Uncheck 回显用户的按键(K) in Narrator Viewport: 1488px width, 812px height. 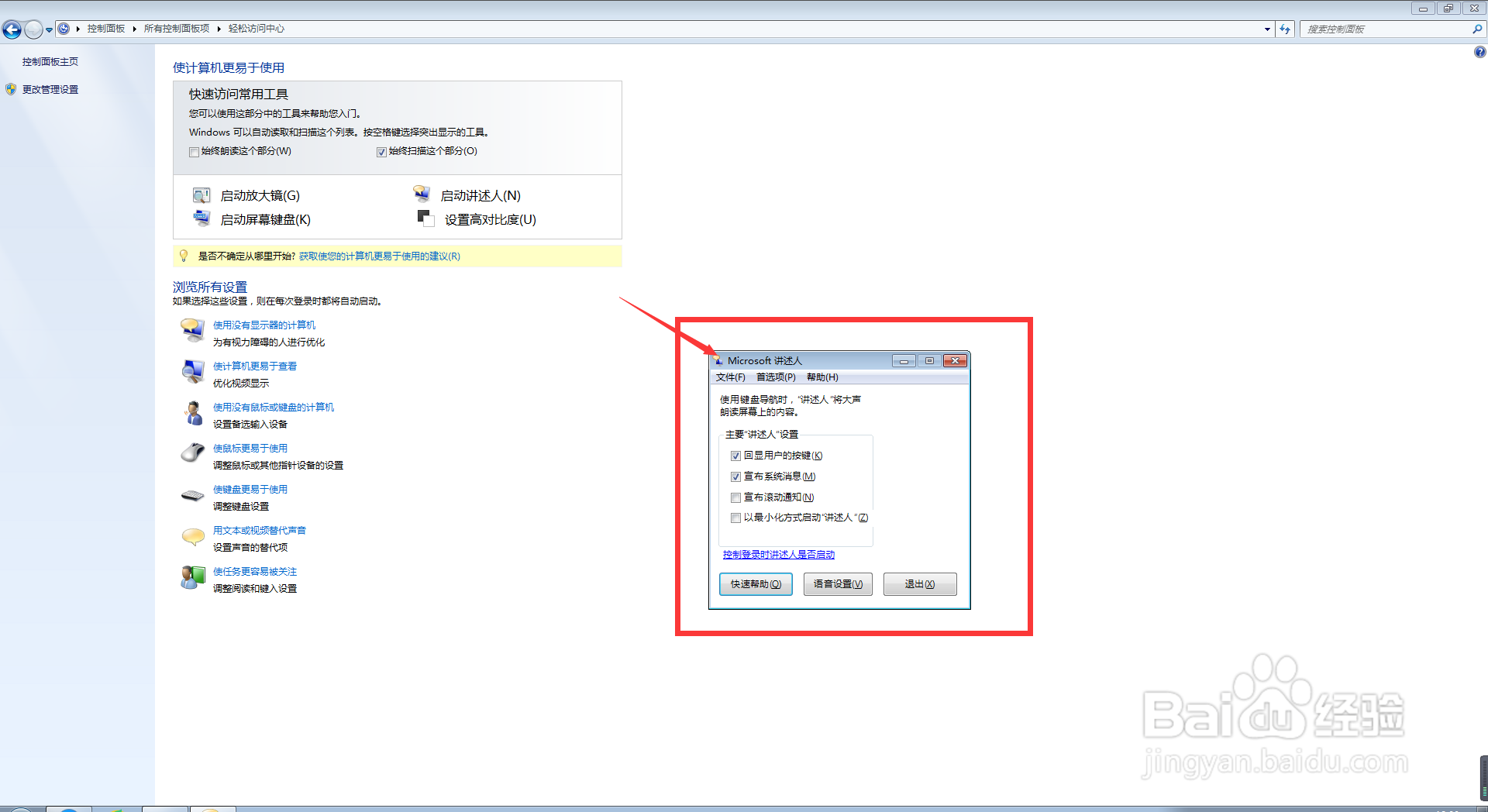(735, 456)
